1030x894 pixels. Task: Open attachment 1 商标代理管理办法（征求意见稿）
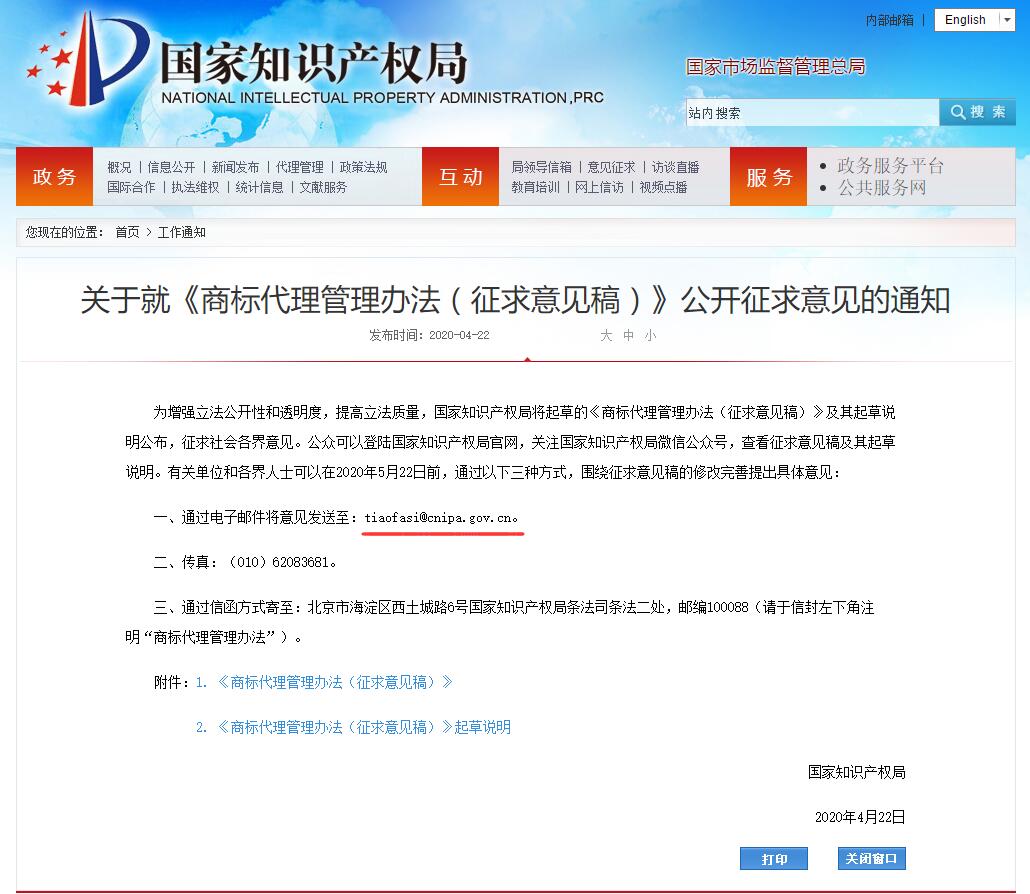[325, 682]
